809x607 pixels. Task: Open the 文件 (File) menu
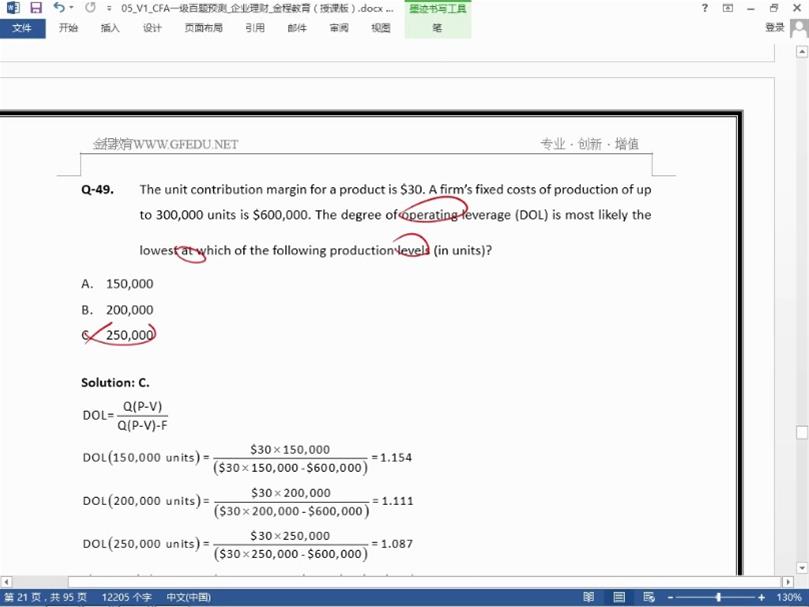[x=22, y=28]
